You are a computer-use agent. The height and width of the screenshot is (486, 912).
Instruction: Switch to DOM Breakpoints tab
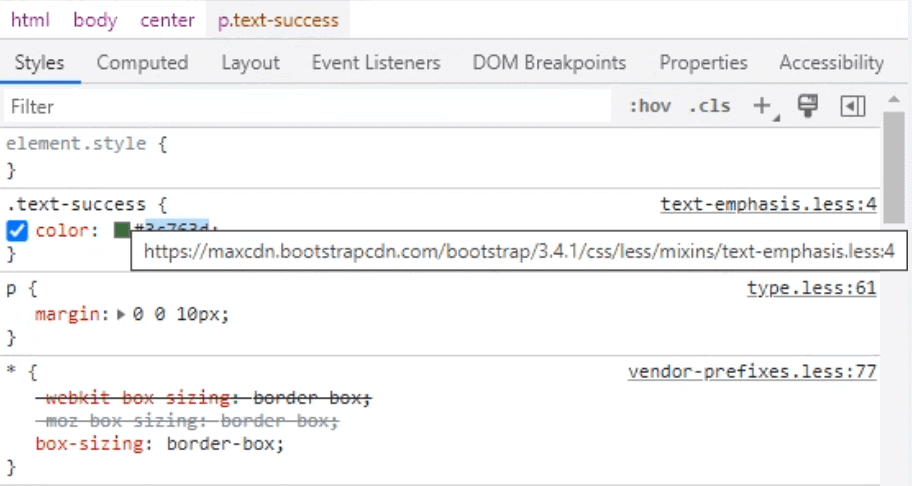coord(549,63)
